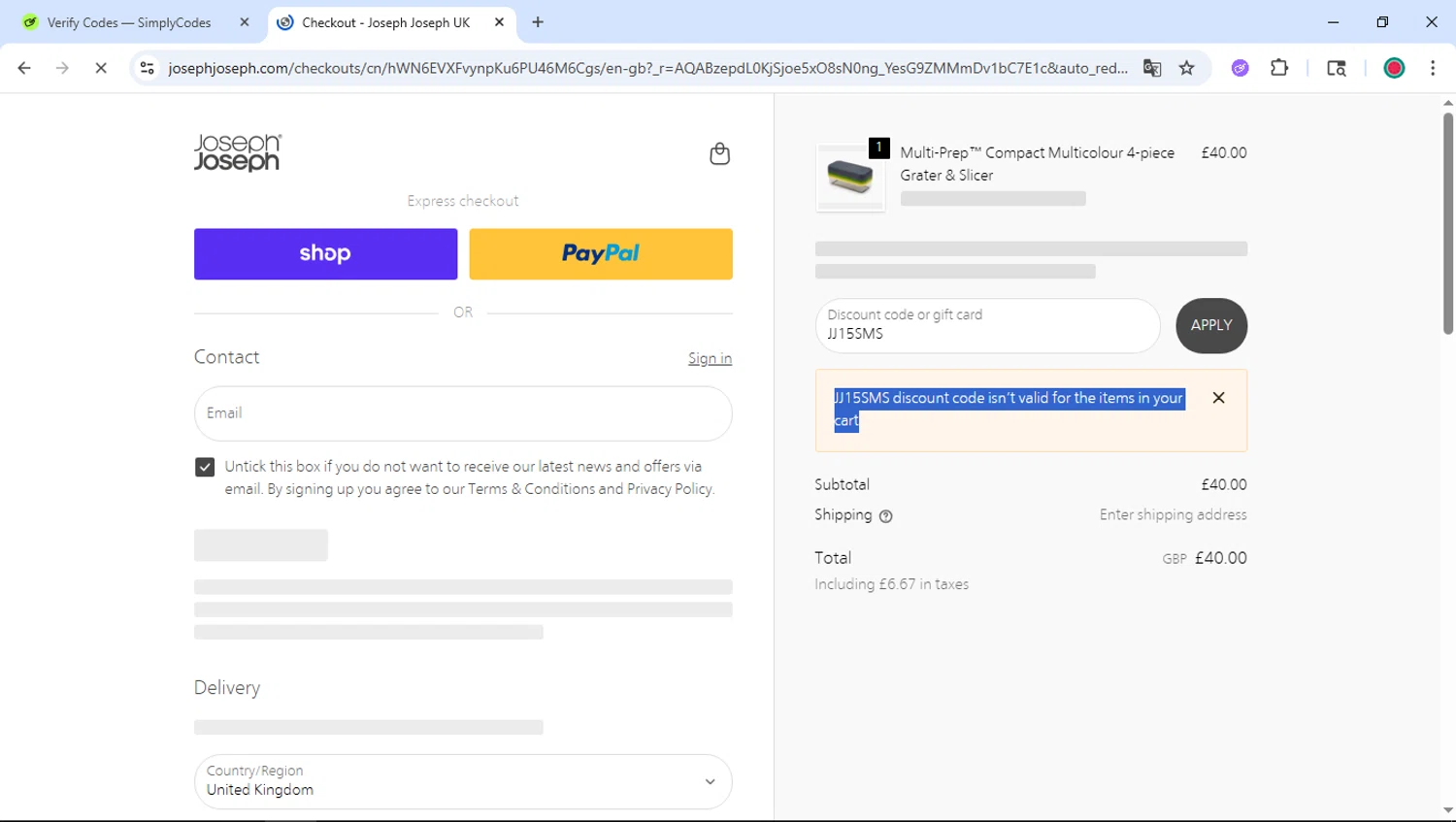The image size is (1456, 822).
Task: Minimize the Chrome window
Action: pyautogui.click(x=1333, y=22)
